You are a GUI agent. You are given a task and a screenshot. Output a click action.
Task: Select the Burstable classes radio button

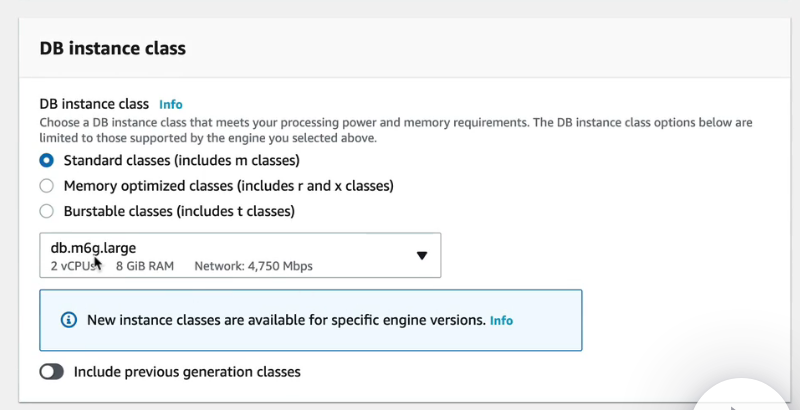[47, 211]
